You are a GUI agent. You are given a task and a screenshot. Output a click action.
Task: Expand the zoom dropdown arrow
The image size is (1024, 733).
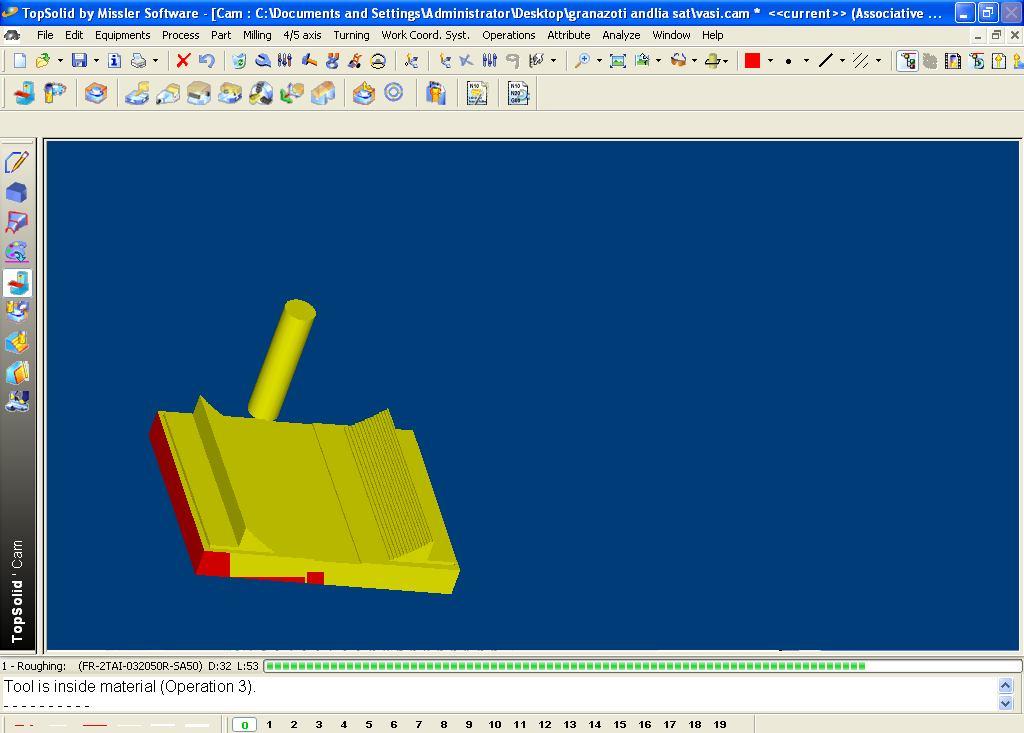[x=599, y=61]
